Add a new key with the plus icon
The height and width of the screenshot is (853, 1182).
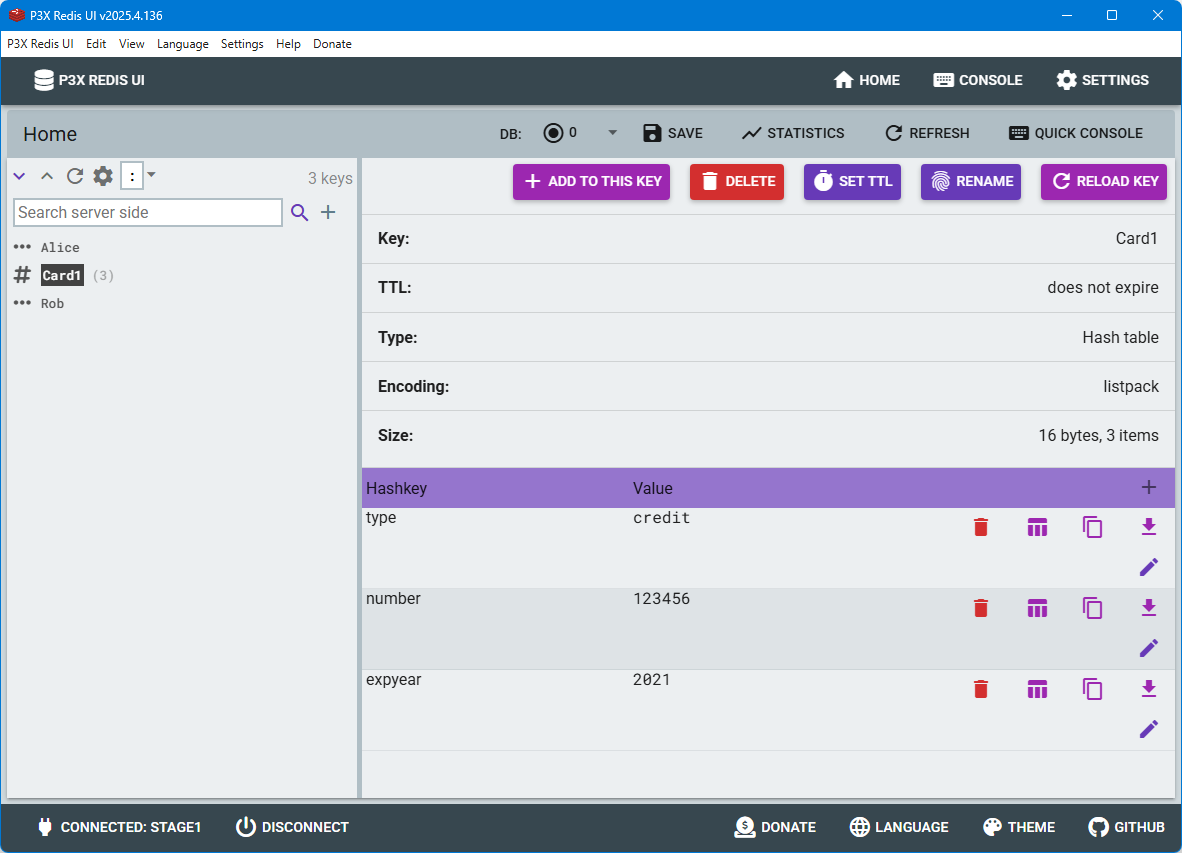(326, 212)
